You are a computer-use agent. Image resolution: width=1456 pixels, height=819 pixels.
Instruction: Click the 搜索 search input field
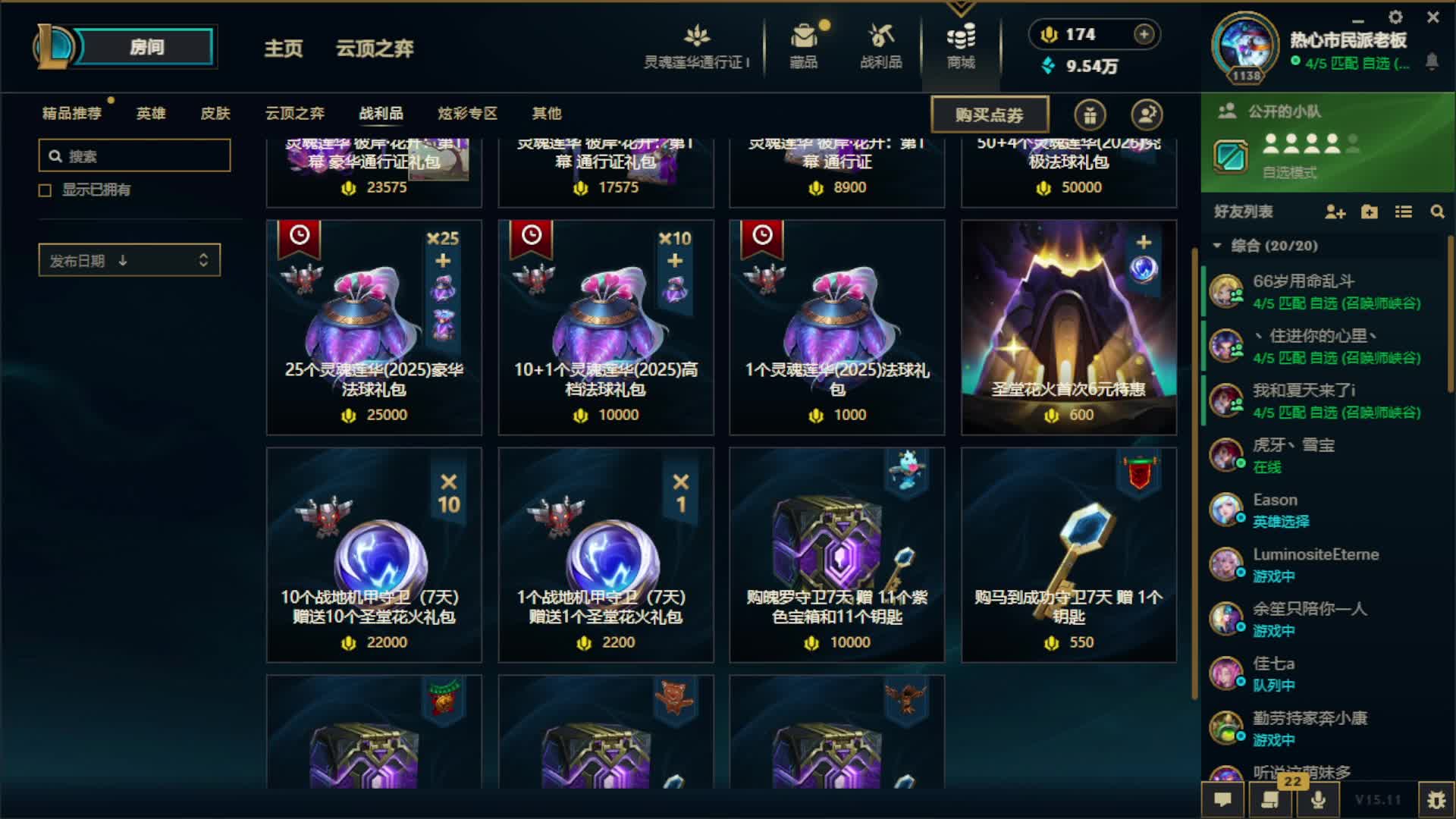click(135, 155)
